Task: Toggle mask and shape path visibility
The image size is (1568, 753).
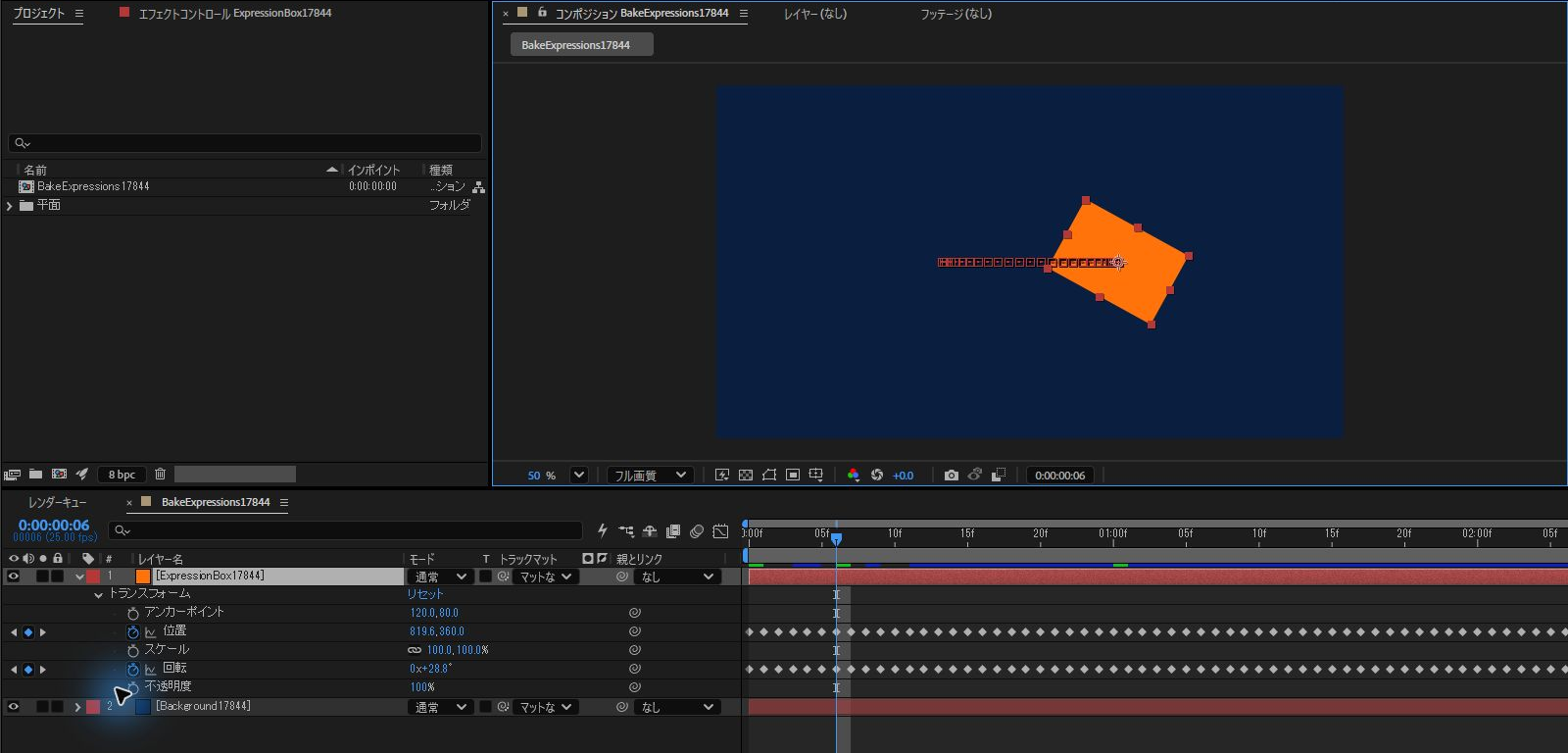Action: pos(769,476)
